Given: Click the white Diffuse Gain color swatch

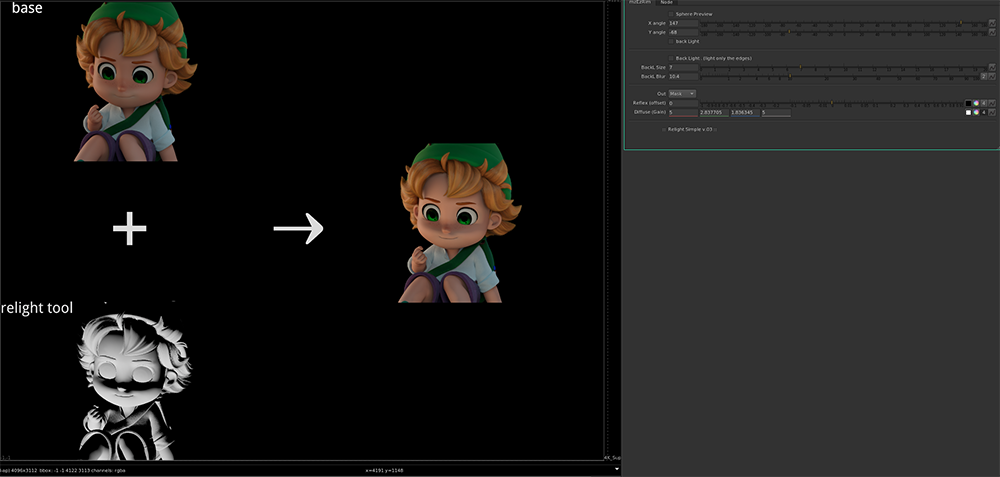Looking at the screenshot, I should coord(968,113).
